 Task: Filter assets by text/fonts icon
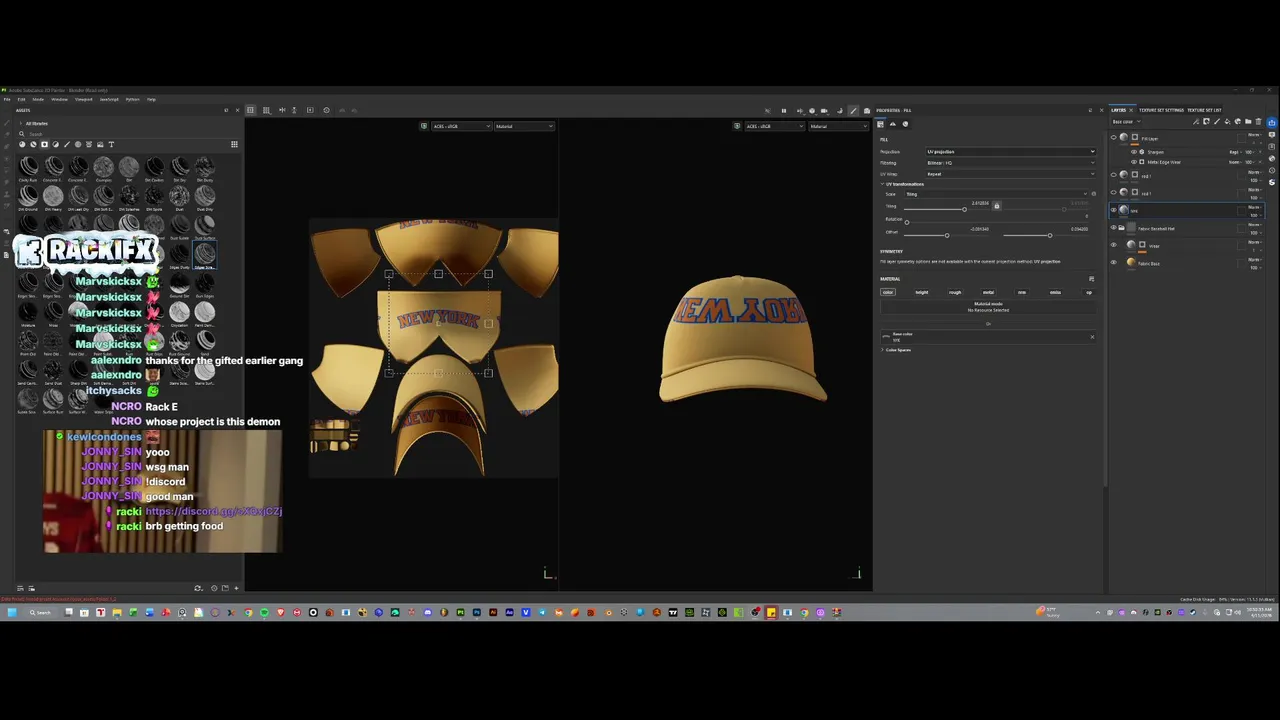click(111, 144)
